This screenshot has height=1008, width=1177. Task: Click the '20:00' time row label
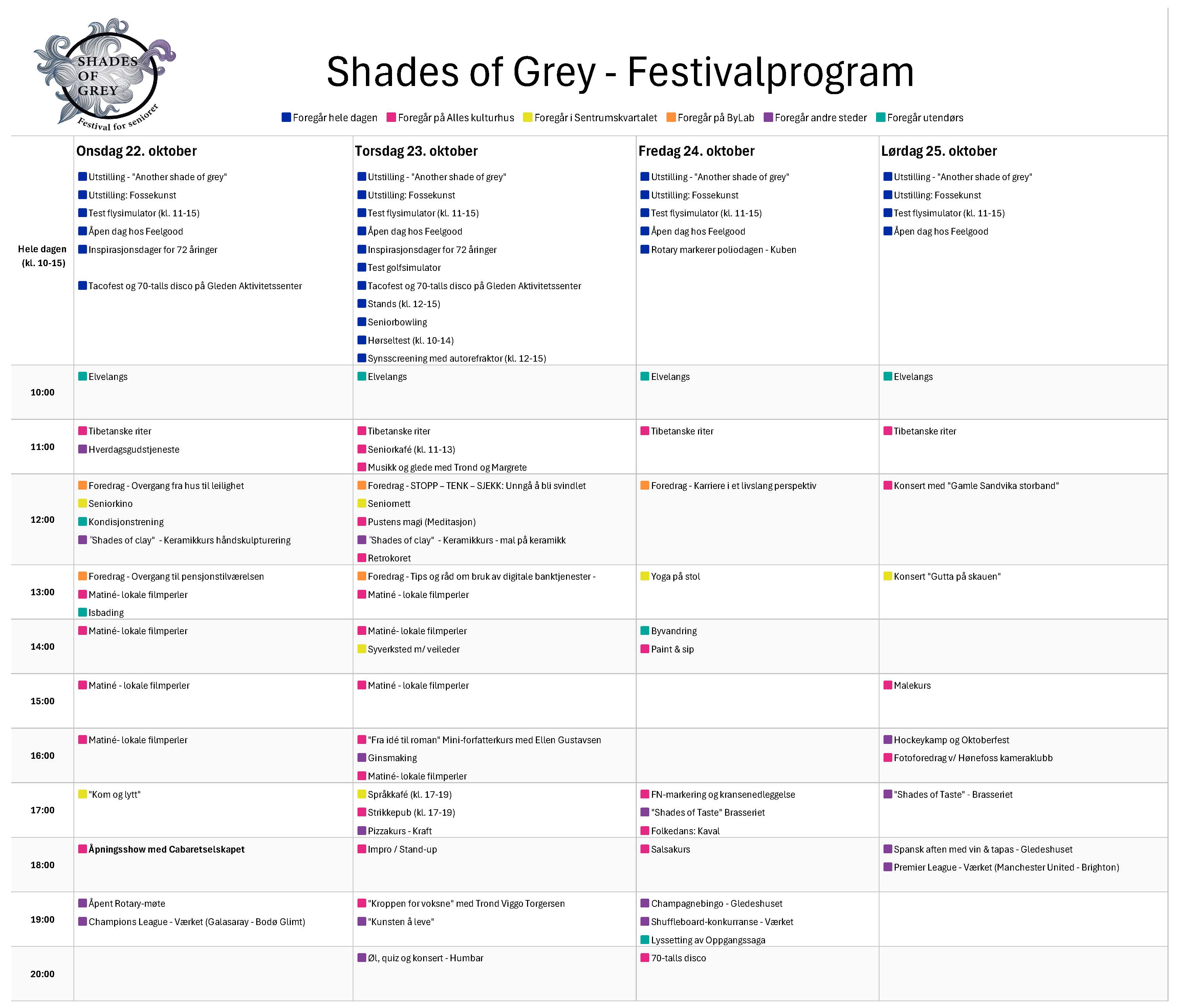click(x=43, y=974)
